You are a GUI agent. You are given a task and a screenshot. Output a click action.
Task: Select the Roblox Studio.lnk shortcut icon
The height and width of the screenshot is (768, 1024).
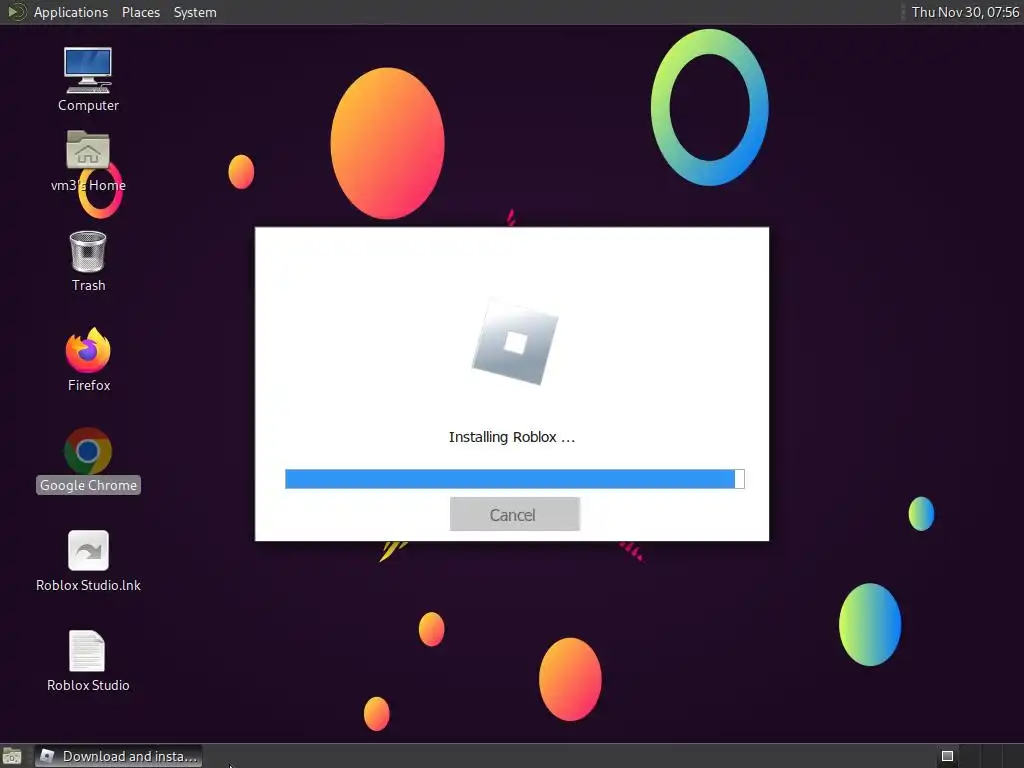click(x=88, y=551)
